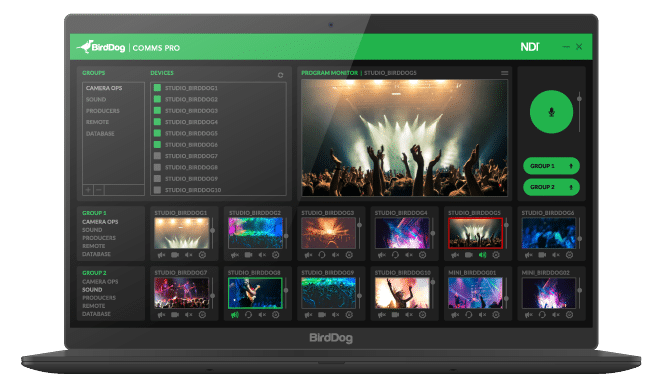This screenshot has width=663, height=388.
Task: Click the megaphone icon under STUDIO_BIRDDOG2
Action: pyautogui.click(x=235, y=255)
